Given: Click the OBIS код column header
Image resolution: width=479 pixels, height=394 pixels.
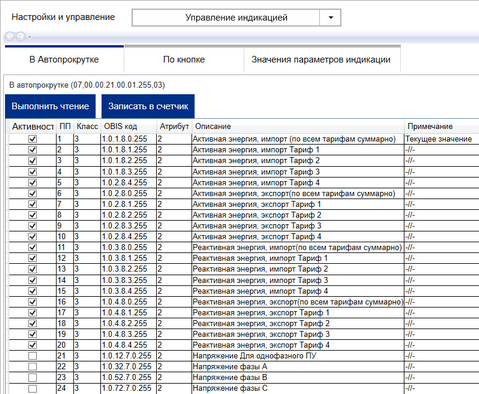Looking at the screenshot, I should [128, 126].
